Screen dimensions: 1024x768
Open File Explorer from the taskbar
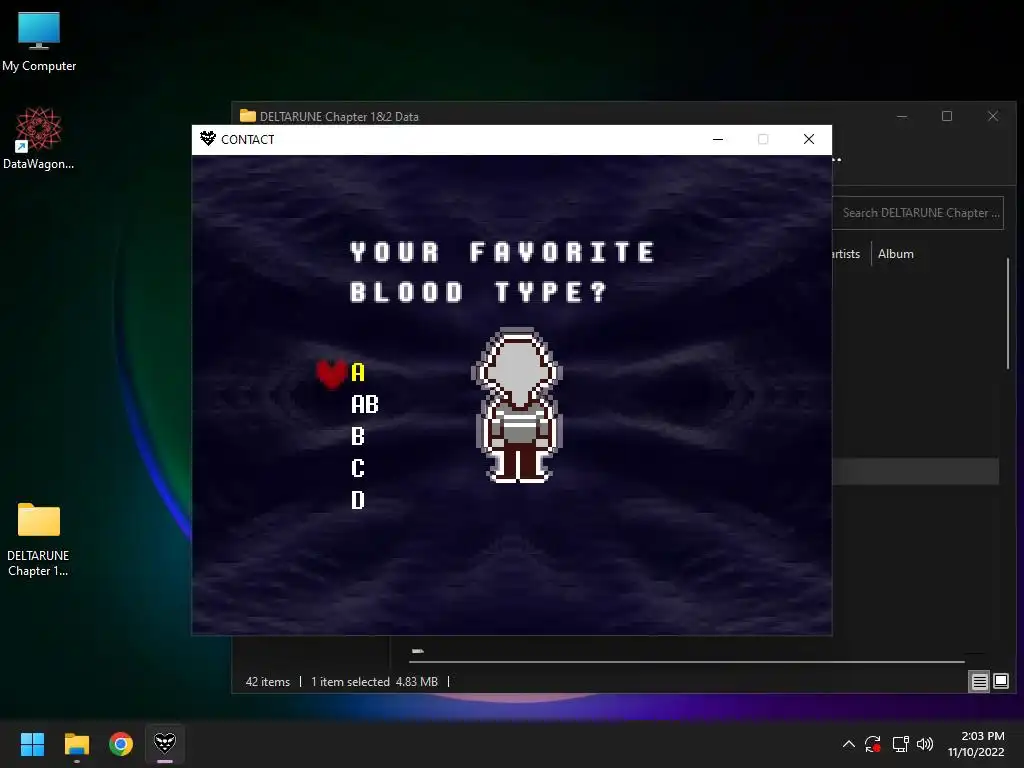point(76,744)
